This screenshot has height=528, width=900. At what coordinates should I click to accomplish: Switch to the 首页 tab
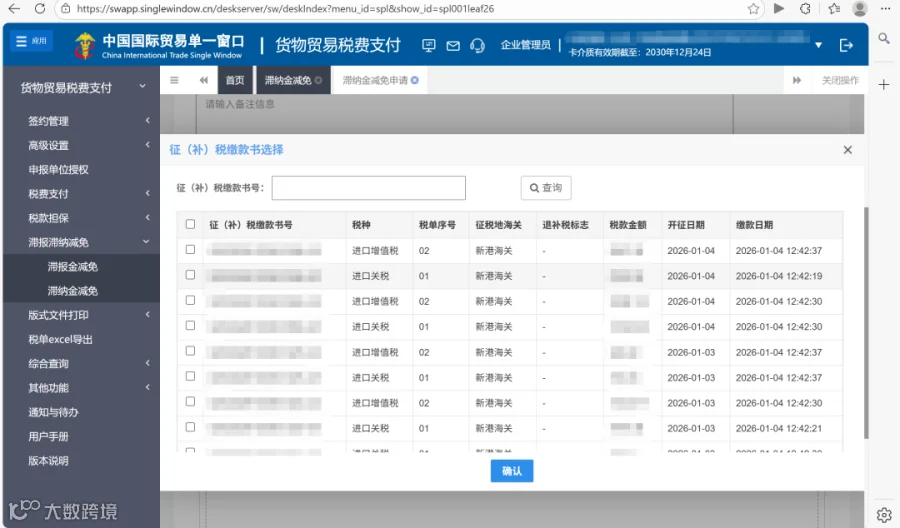(235, 80)
